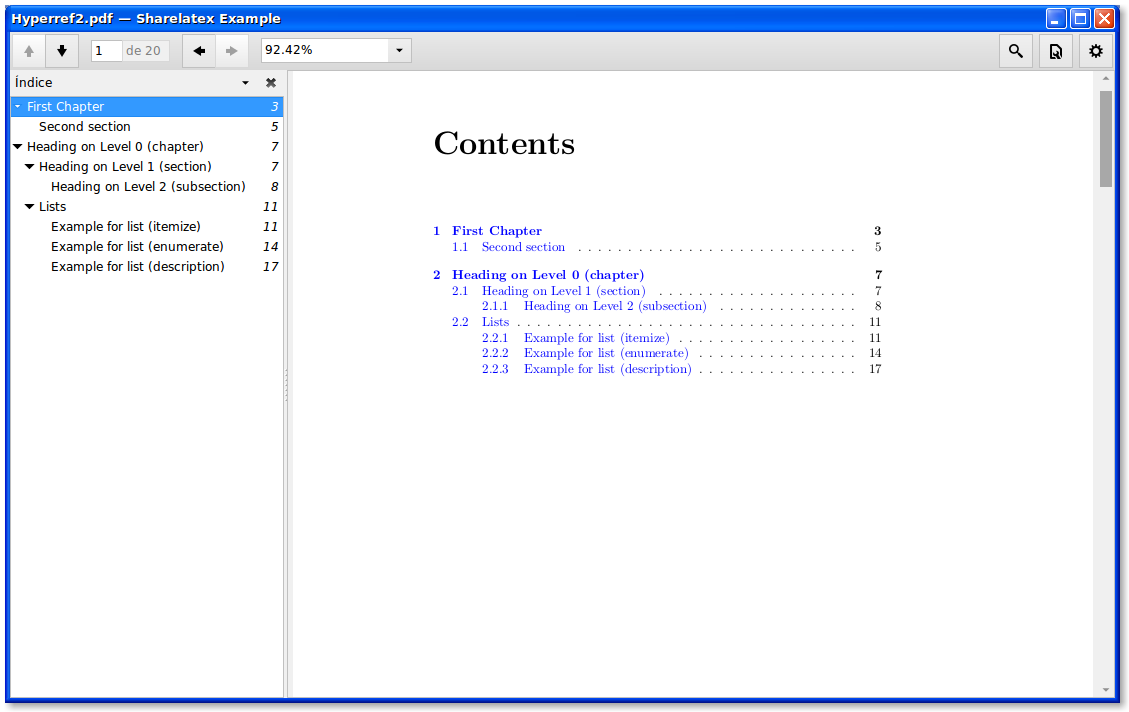
Task: Follow the 2.2 Lists link in Contents
Action: click(x=480, y=322)
